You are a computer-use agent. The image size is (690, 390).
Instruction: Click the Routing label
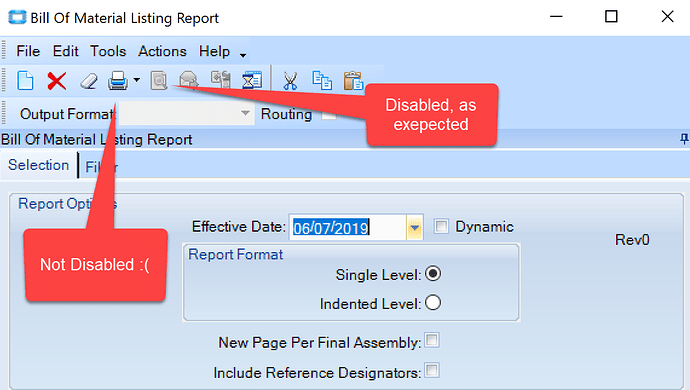point(286,114)
